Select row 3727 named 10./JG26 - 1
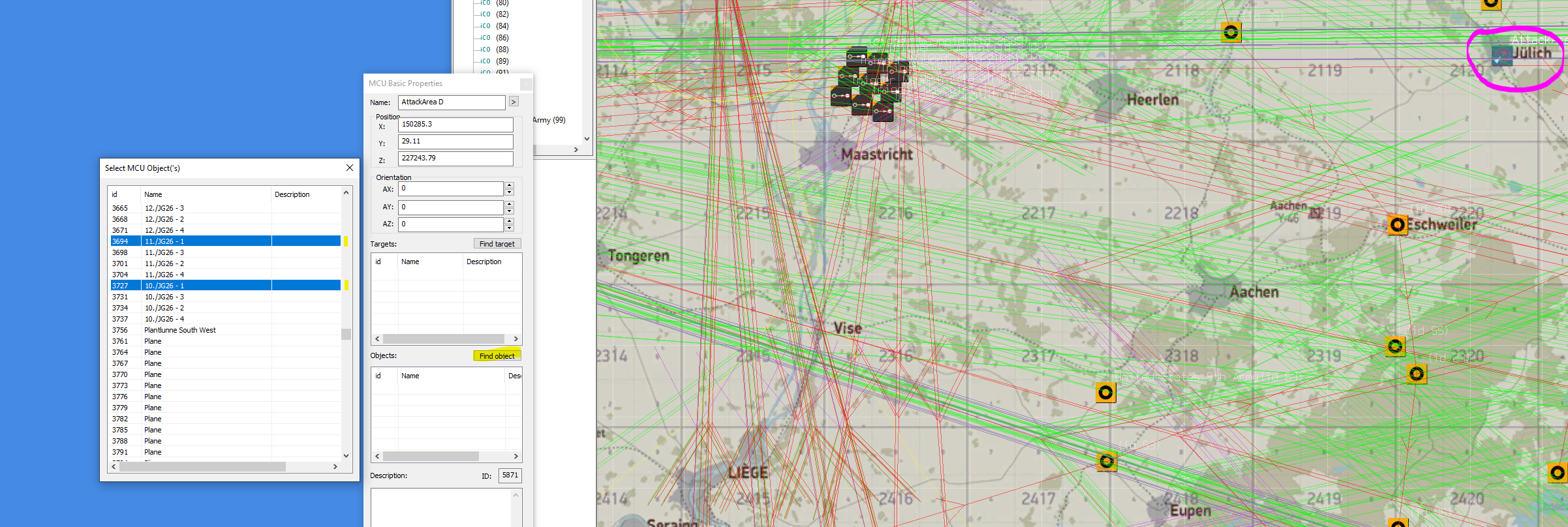The height and width of the screenshot is (527, 1568). pyautogui.click(x=225, y=286)
